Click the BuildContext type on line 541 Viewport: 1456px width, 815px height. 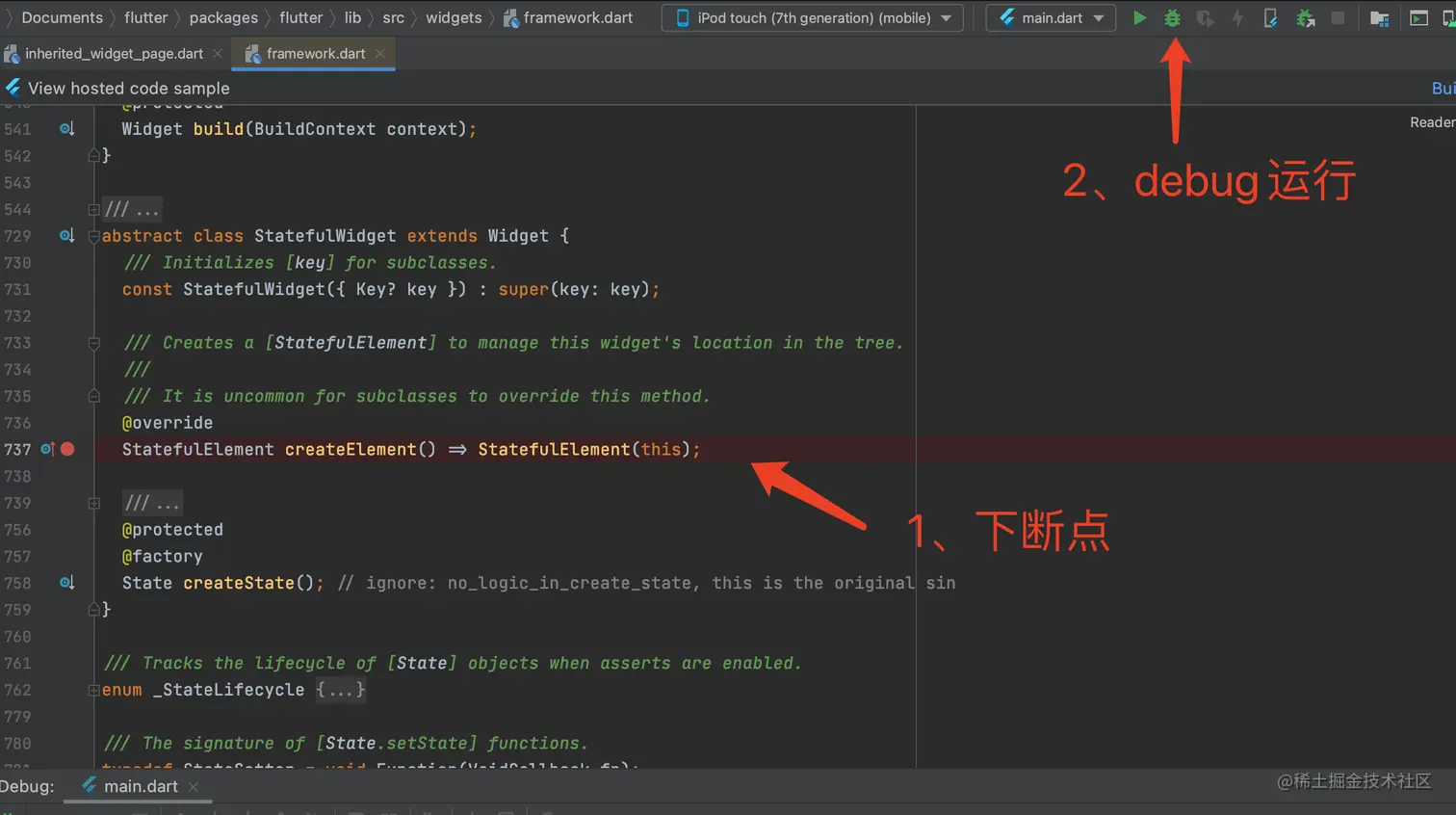315,128
